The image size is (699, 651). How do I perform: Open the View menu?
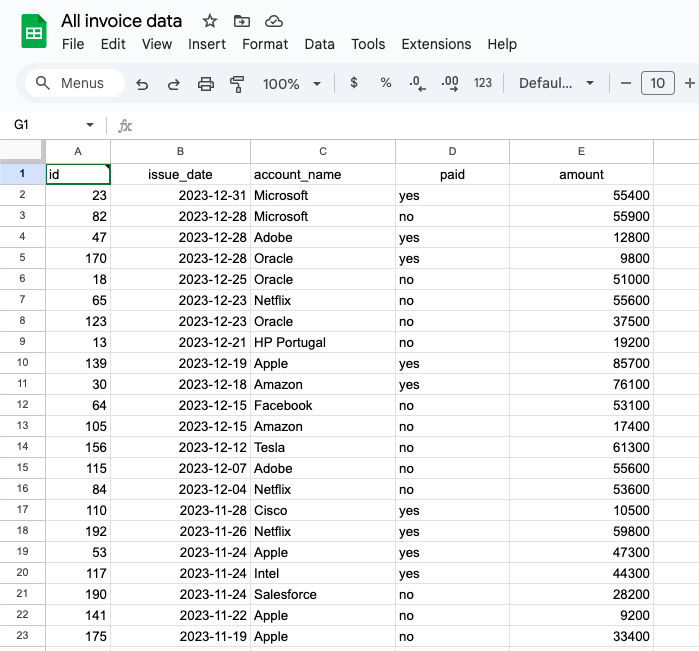point(157,44)
